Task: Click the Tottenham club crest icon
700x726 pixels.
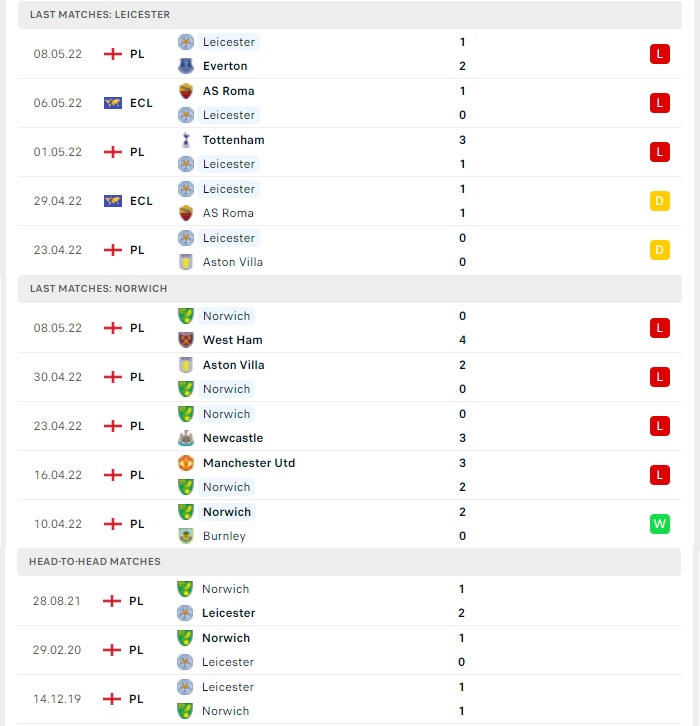Action: pyautogui.click(x=186, y=140)
